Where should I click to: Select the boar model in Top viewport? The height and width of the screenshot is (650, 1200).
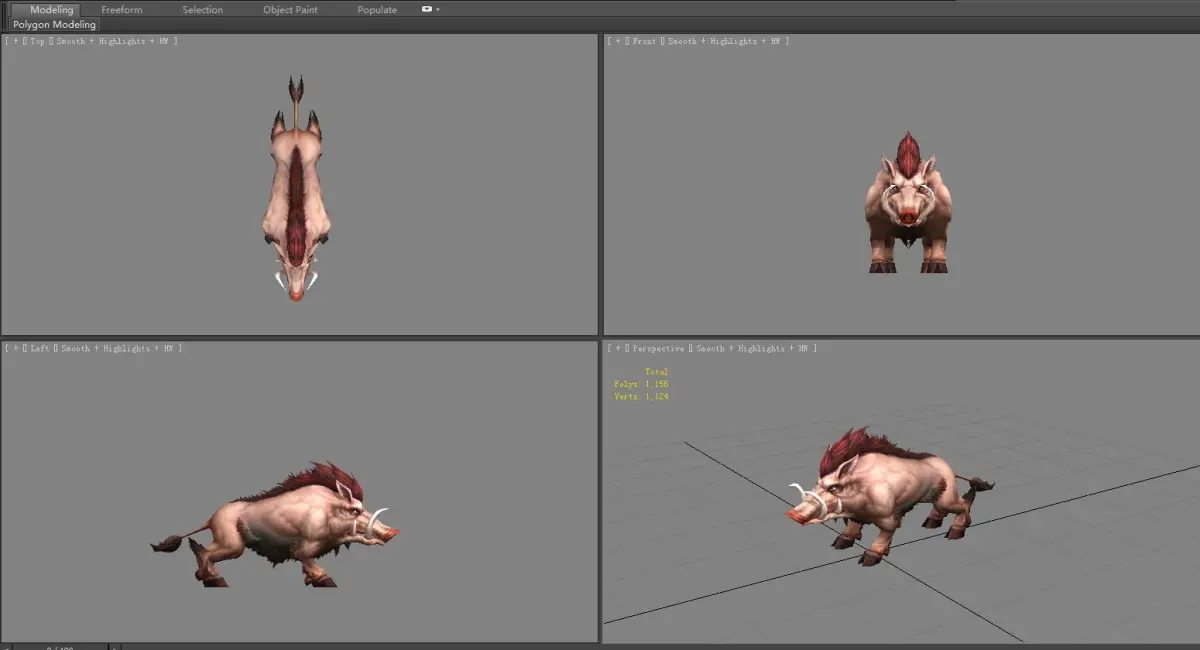point(295,190)
